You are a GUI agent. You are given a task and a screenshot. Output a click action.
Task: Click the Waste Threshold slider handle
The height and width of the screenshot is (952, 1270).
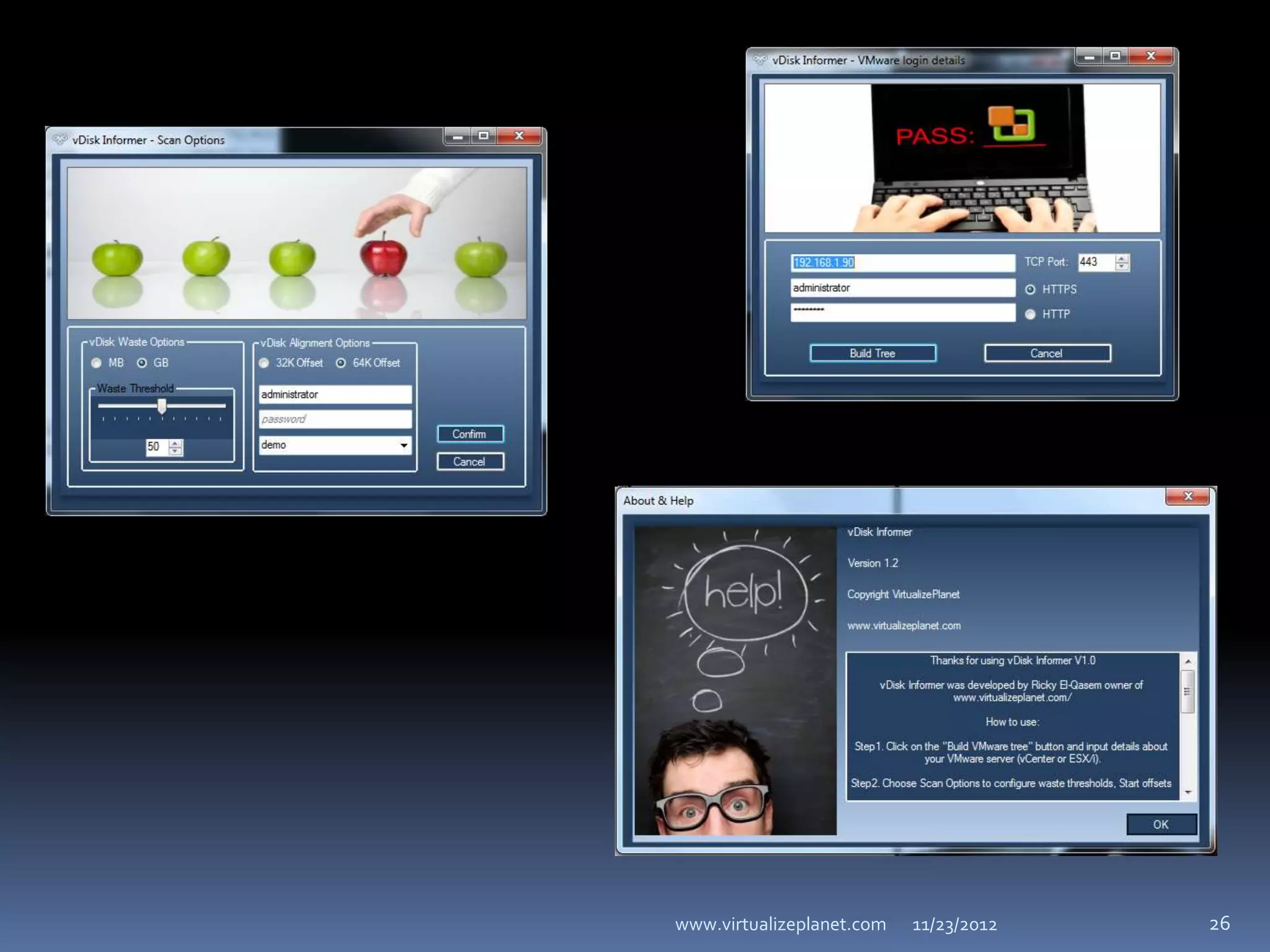click(162, 406)
